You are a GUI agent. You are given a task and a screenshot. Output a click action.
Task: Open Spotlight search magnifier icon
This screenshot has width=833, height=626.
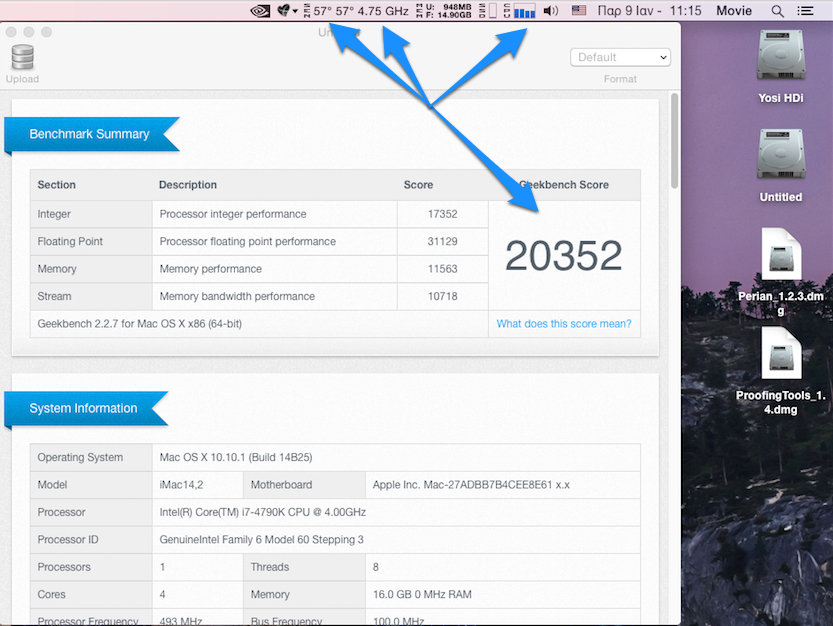[777, 11]
